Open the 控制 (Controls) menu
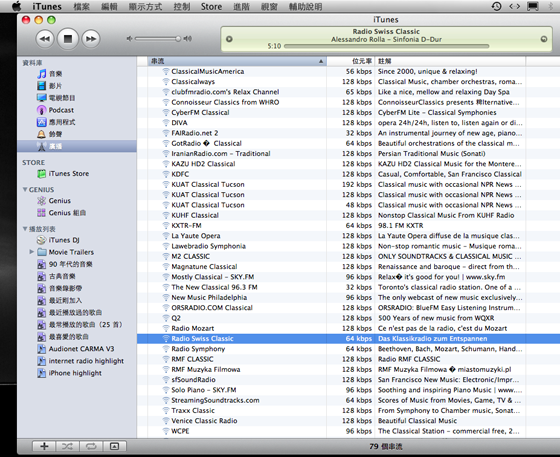The width and height of the screenshot is (560, 457). [x=182, y=6]
